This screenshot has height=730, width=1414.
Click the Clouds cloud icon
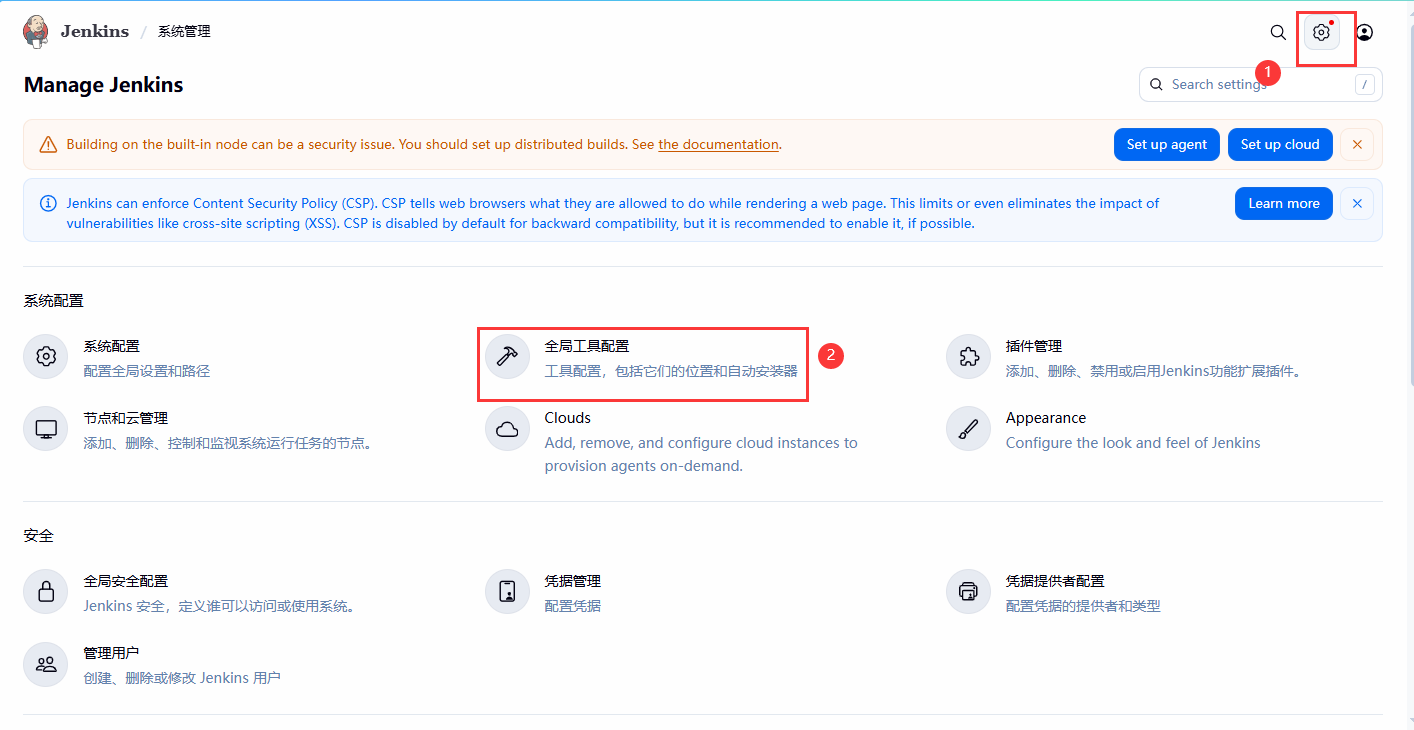tap(507, 429)
